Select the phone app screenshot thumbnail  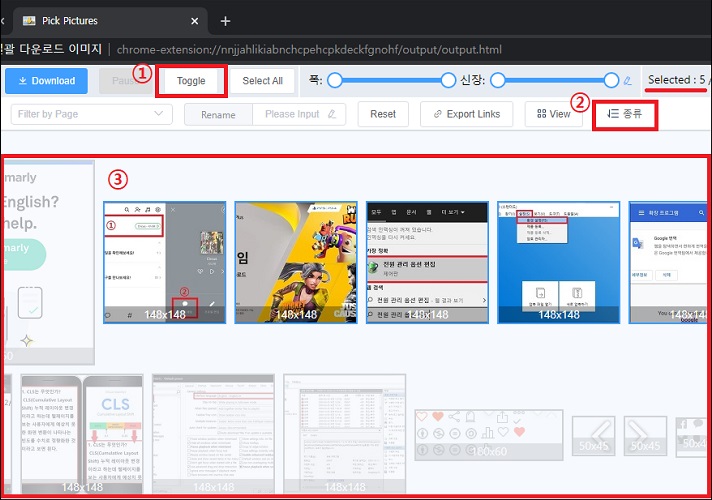[165, 262]
